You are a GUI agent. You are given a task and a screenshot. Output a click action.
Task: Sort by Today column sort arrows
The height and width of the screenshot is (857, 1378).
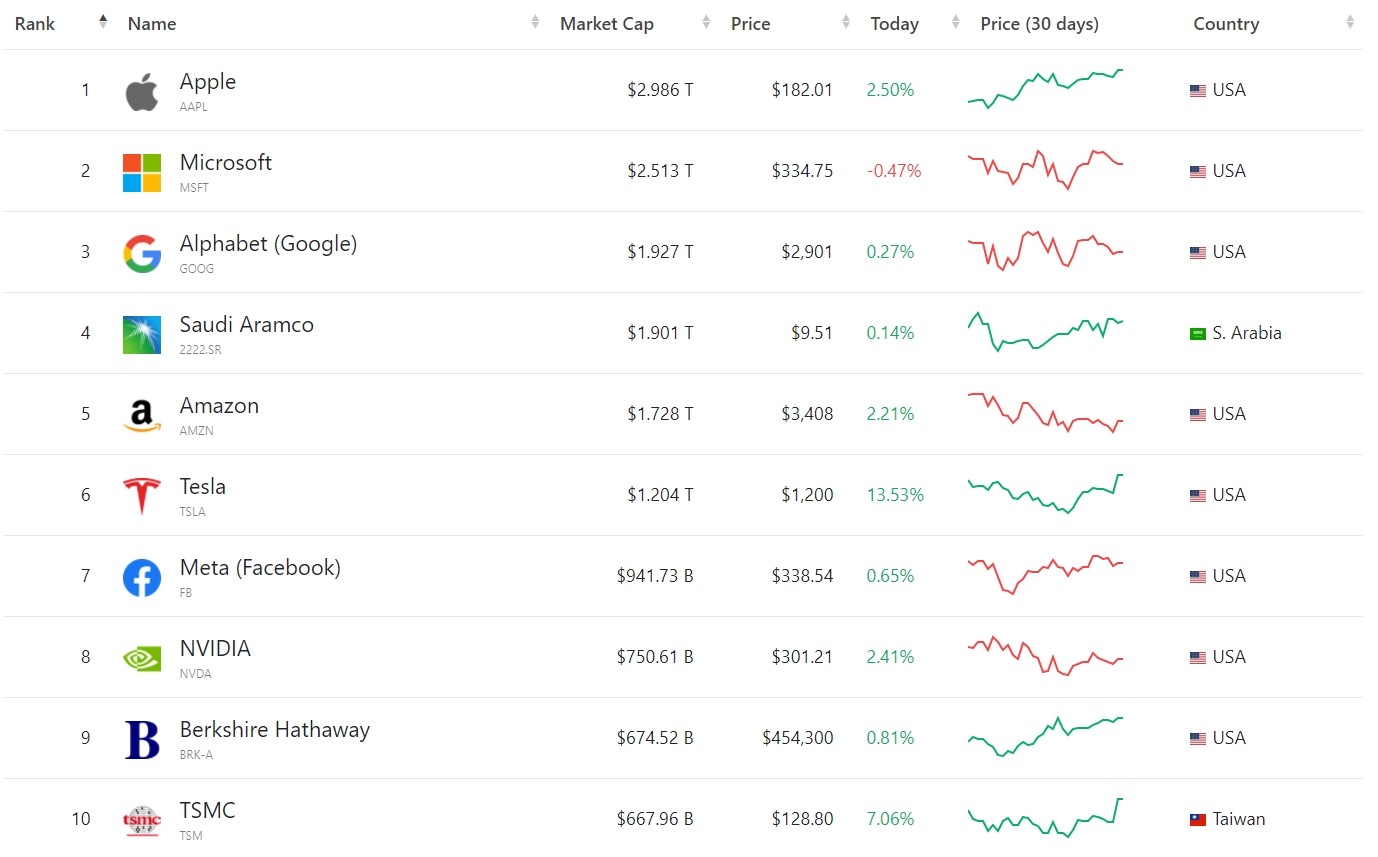(x=956, y=22)
